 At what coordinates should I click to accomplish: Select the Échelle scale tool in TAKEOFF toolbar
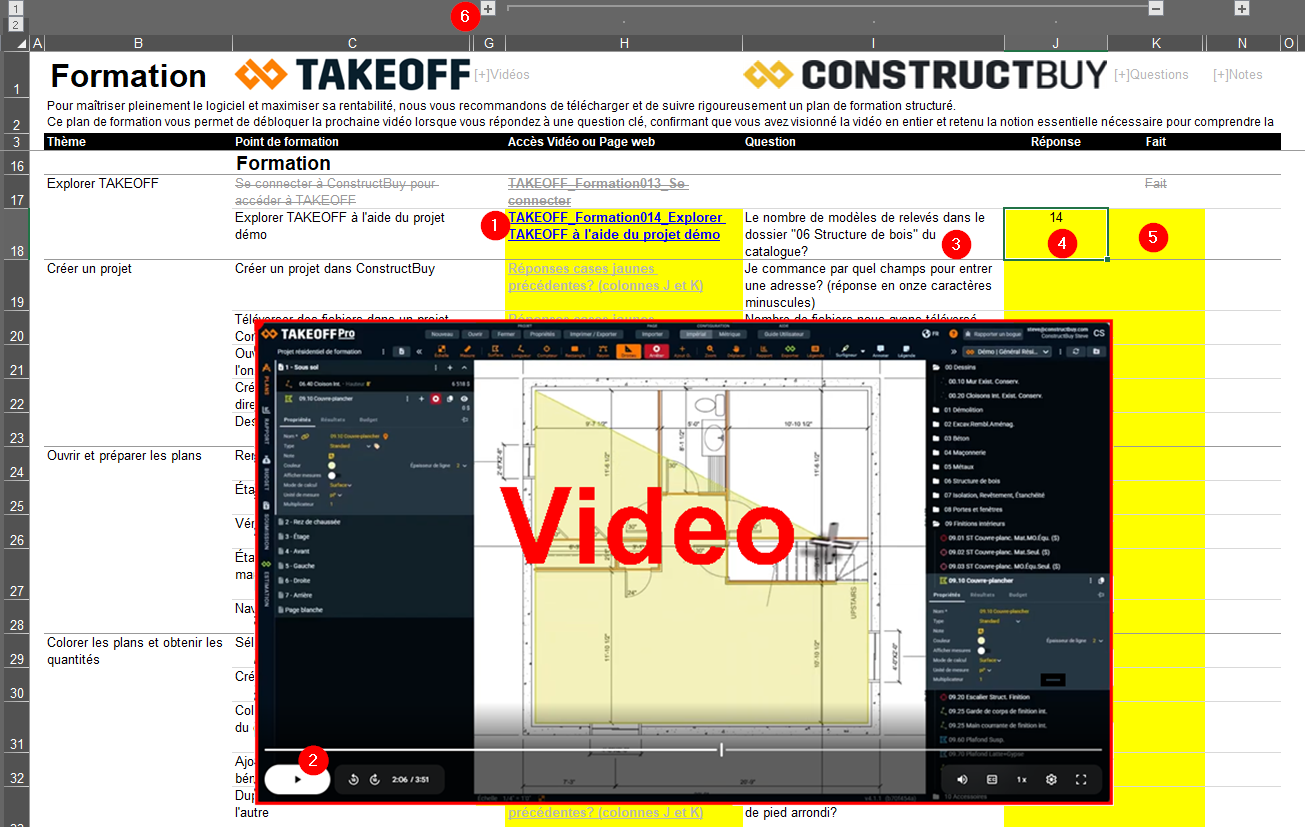pos(441,352)
